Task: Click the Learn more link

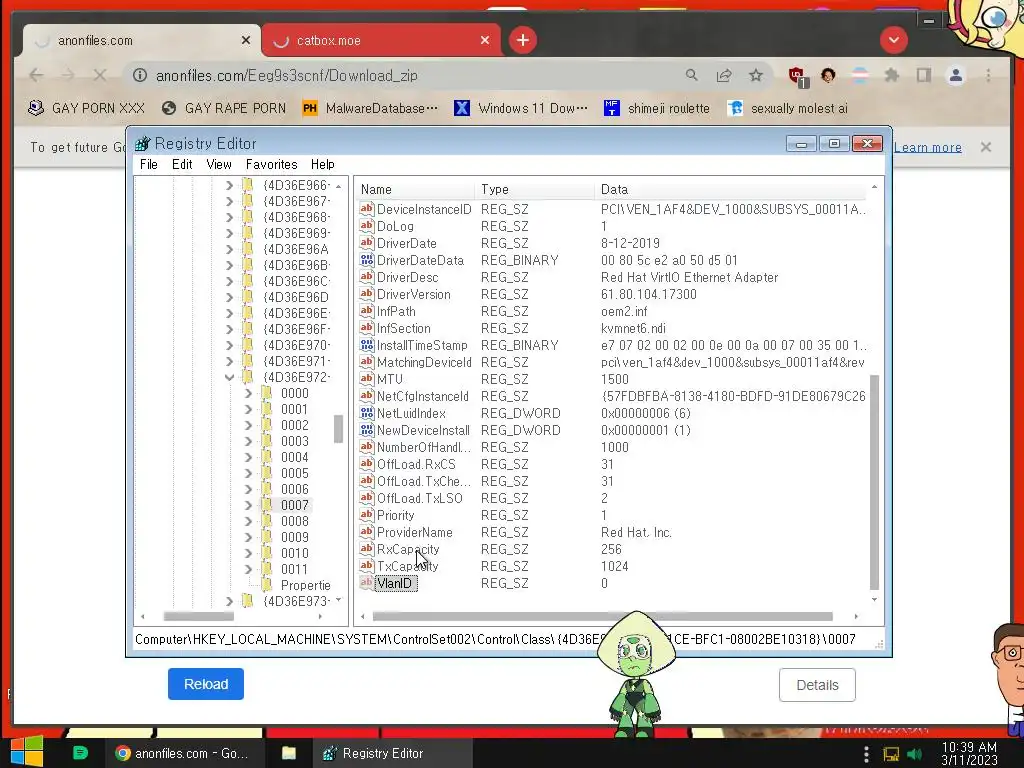Action: [927, 148]
